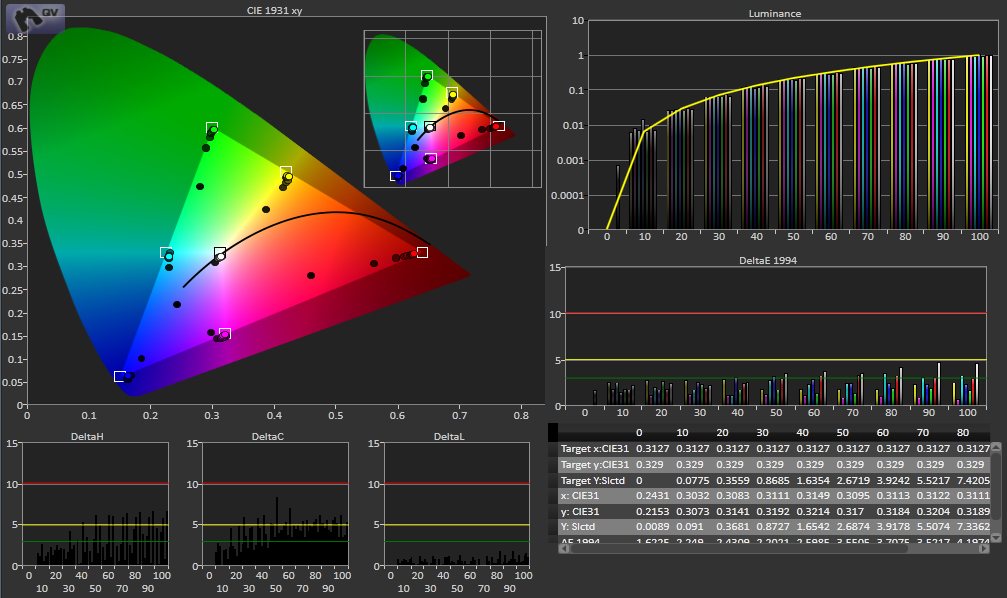
Task: Click the table's scroll up arrow
Action: pyautogui.click(x=996, y=446)
